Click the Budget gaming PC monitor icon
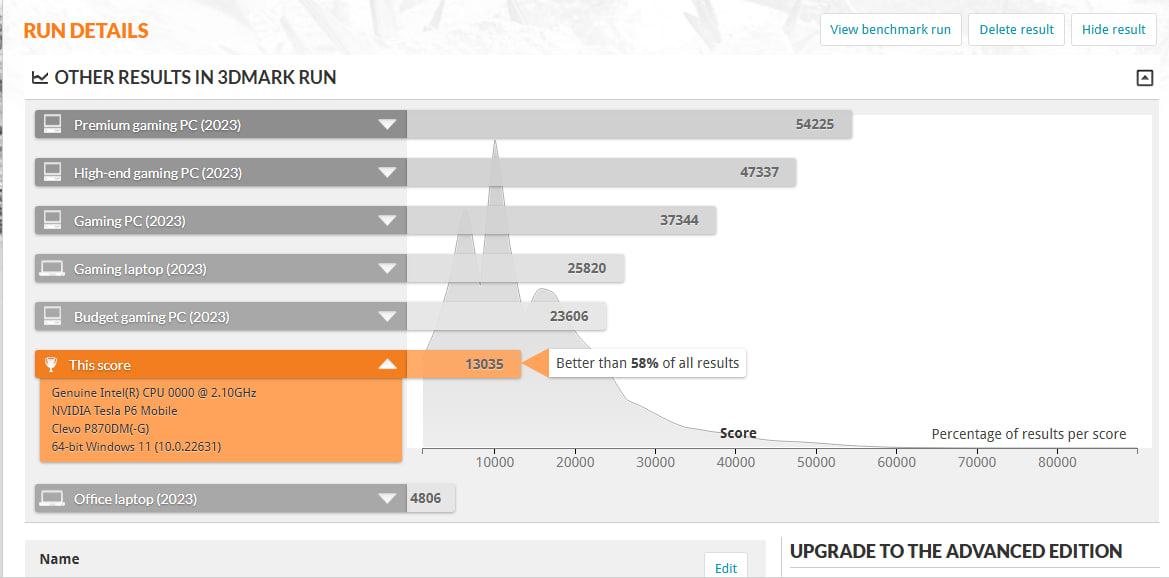 (x=52, y=317)
